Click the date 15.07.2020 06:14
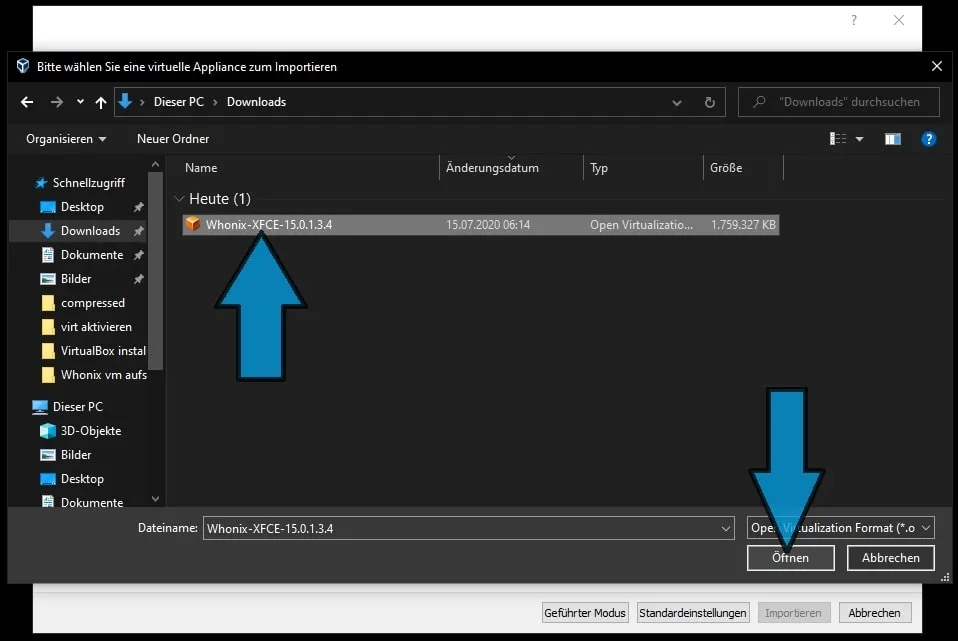958x641 pixels. [488, 225]
